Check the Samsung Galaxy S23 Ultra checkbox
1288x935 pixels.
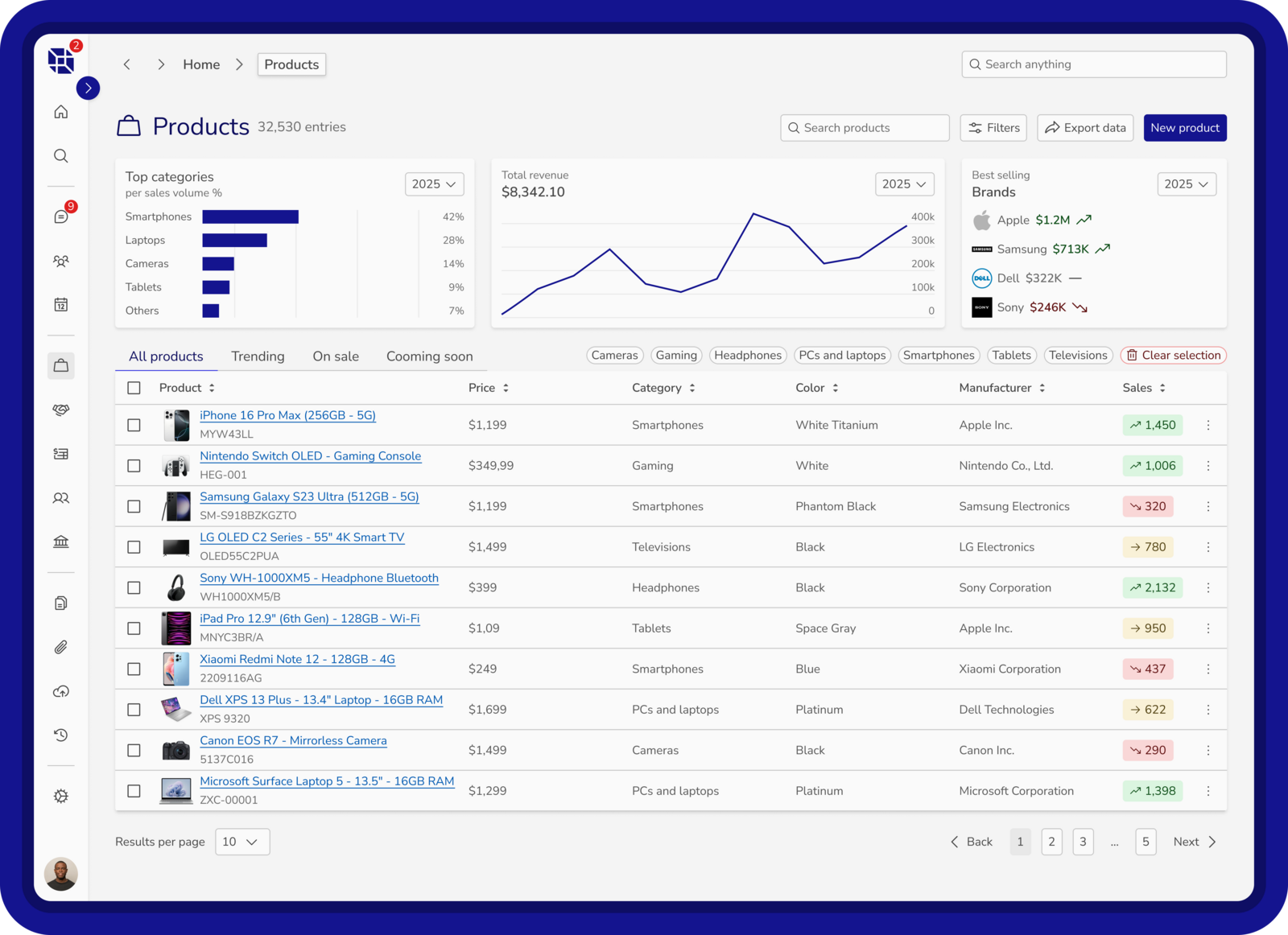click(134, 506)
